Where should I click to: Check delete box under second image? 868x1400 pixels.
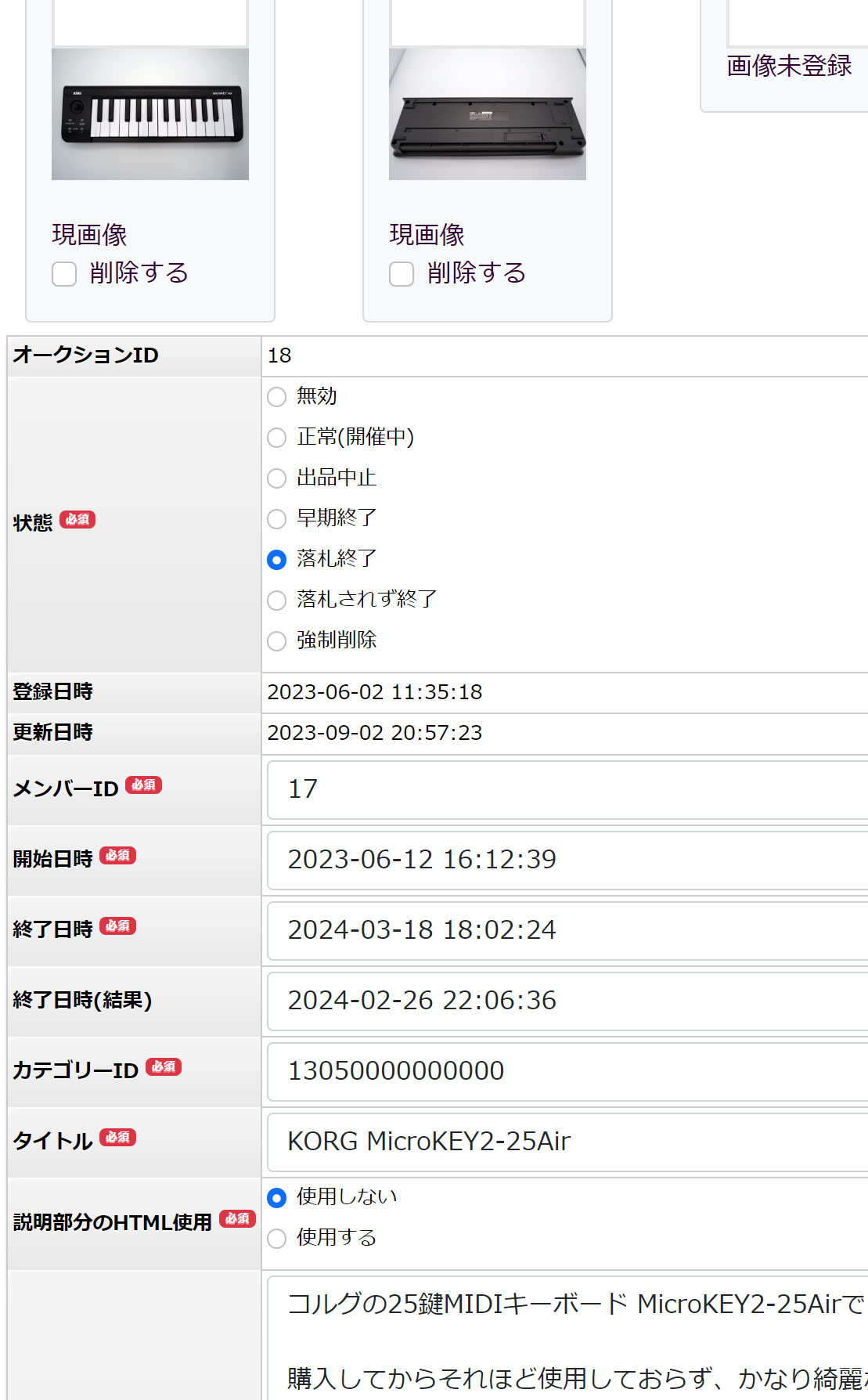[x=402, y=274]
